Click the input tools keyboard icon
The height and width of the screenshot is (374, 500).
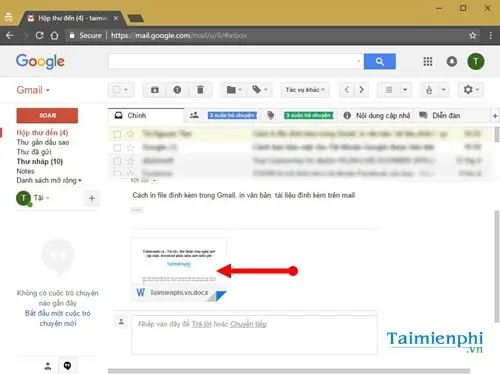click(429, 90)
